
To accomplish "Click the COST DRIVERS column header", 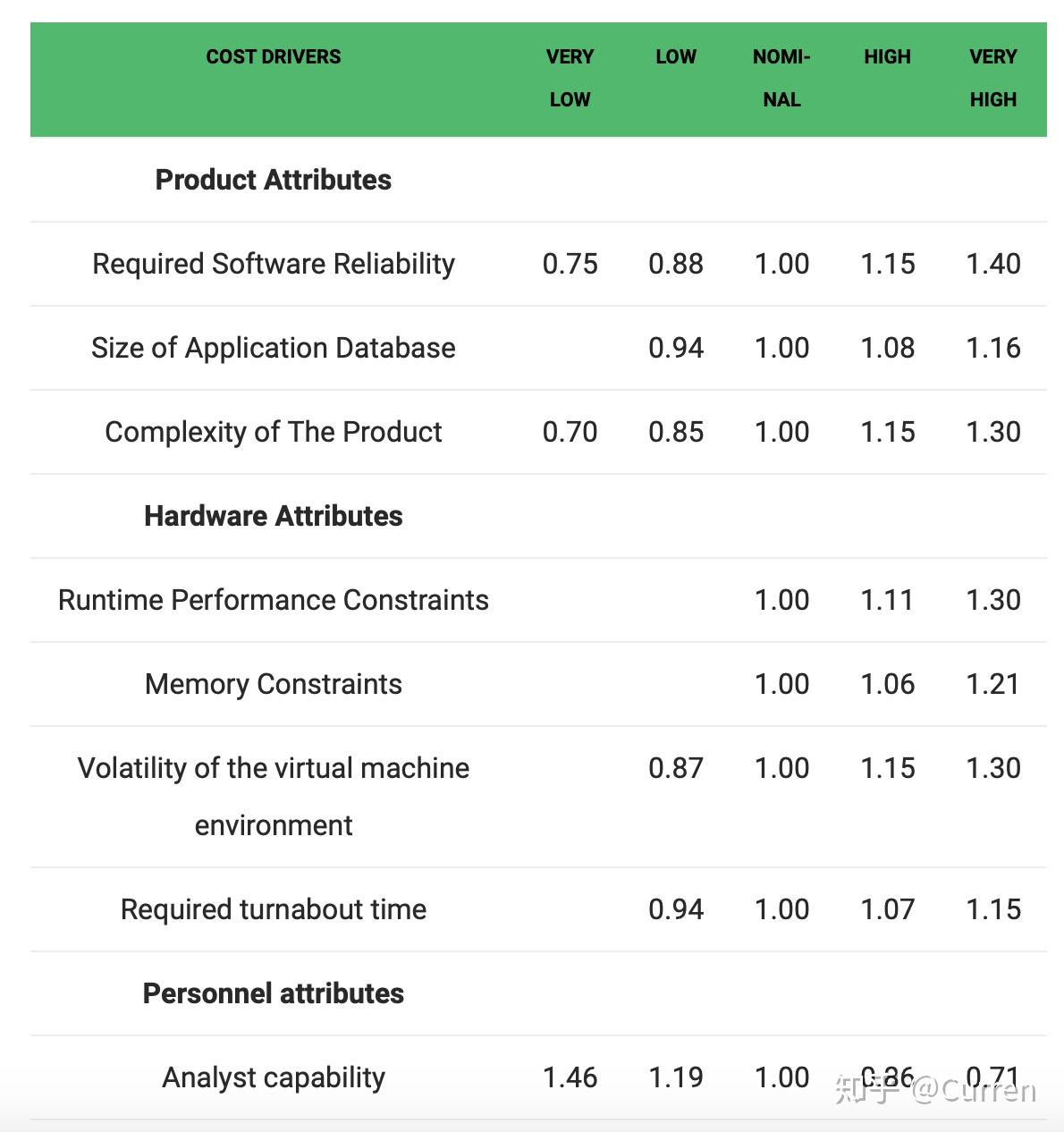I will click(x=273, y=56).
